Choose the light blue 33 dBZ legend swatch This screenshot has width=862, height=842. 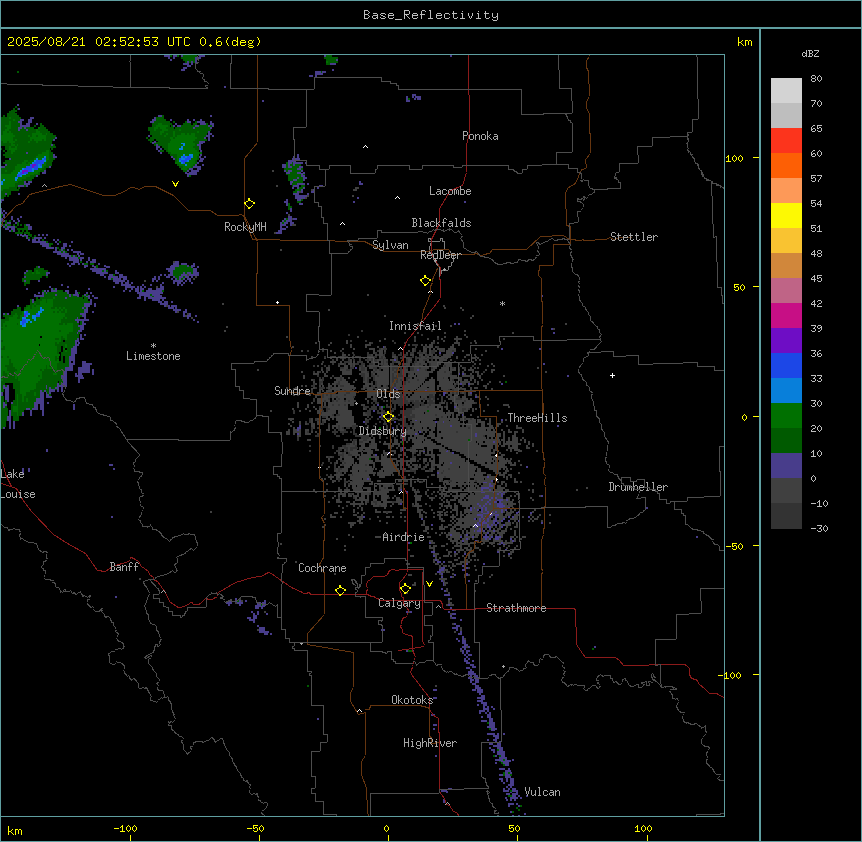786,390
